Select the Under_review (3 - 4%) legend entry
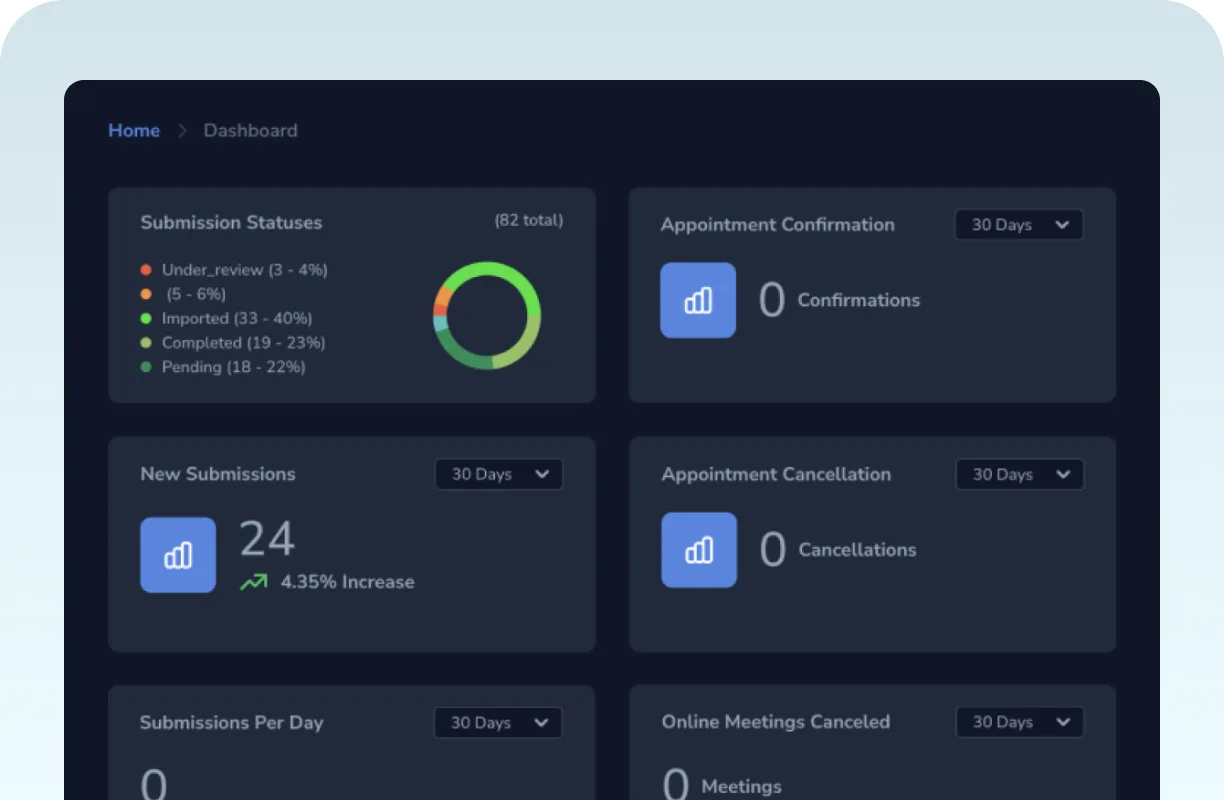 click(x=234, y=270)
